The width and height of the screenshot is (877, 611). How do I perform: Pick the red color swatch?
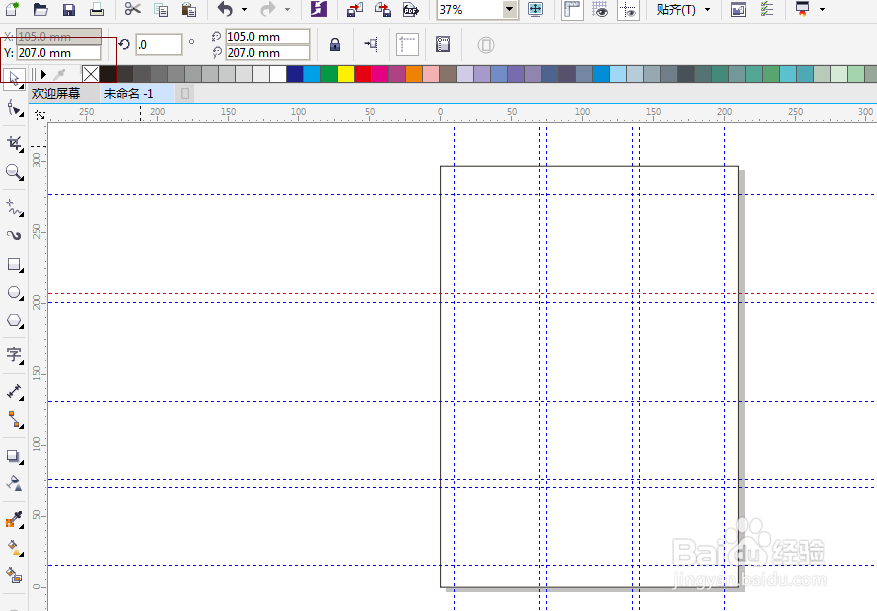point(362,74)
